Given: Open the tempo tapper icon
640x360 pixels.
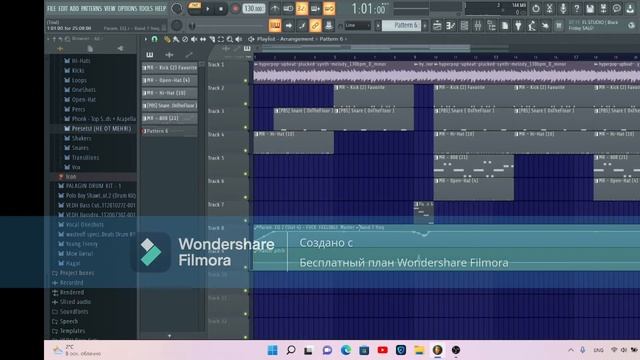Looking at the screenshot, I should [x=531, y=26].
